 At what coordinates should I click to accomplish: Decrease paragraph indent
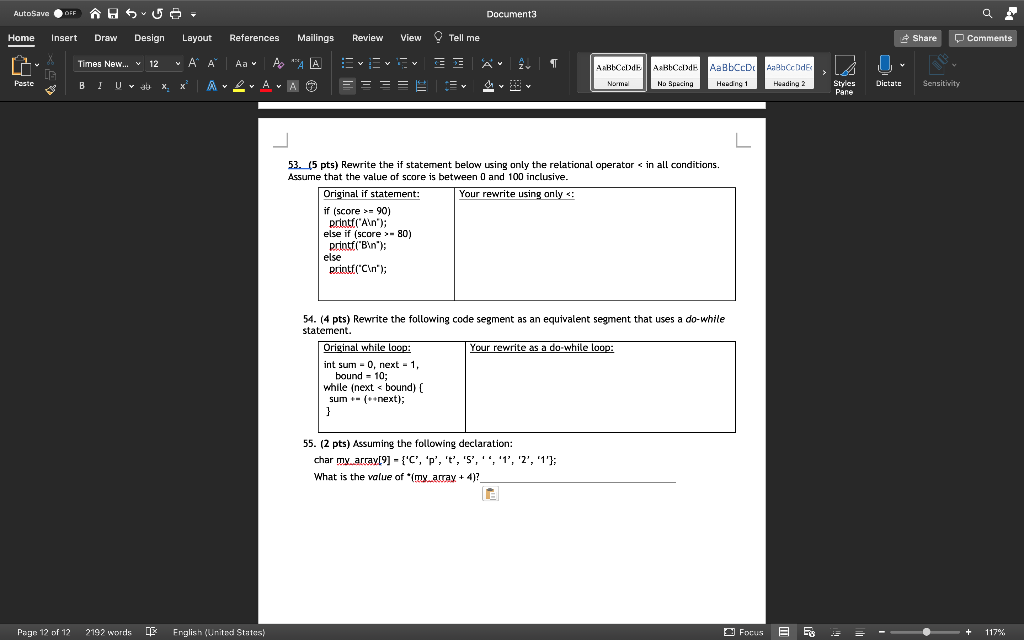point(440,63)
